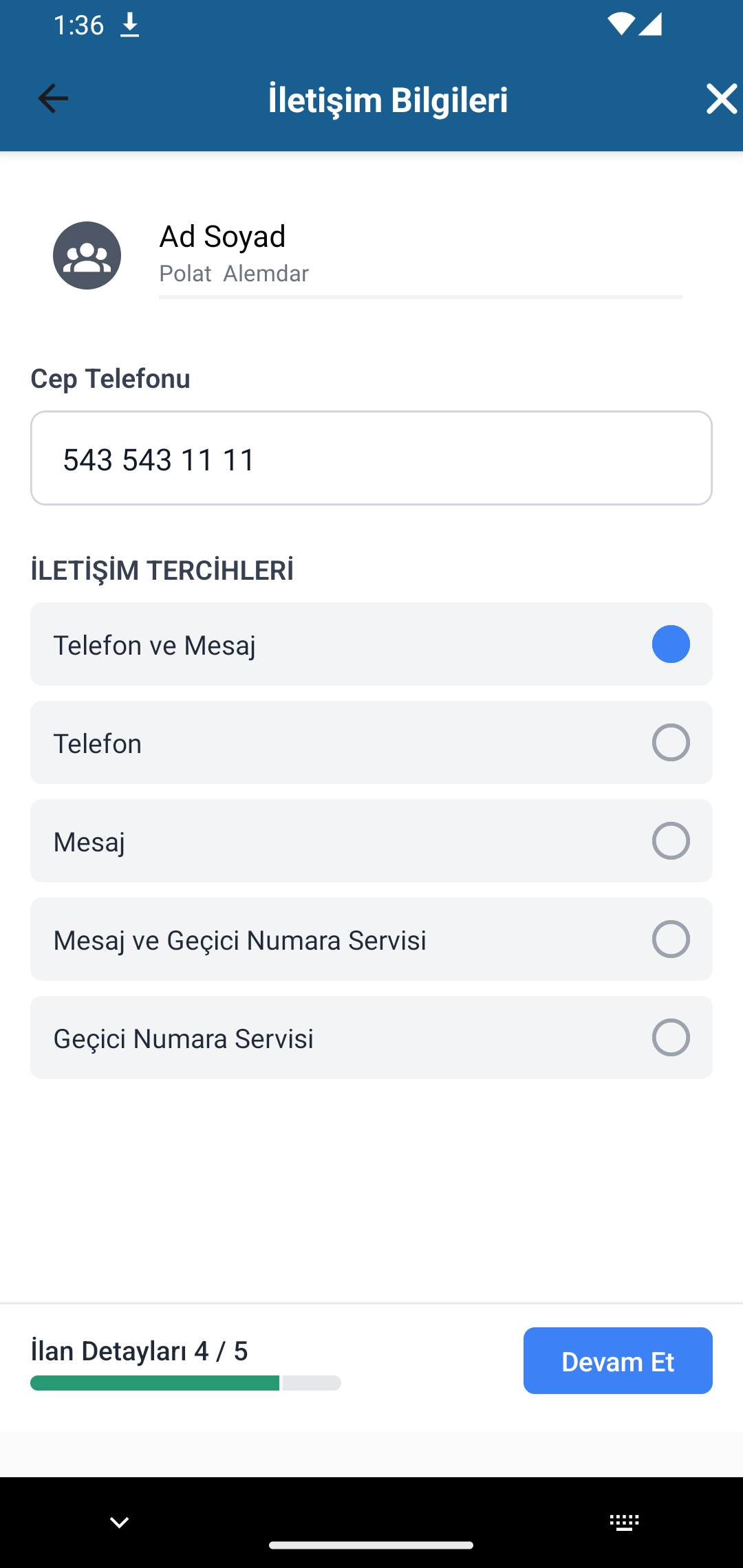Tap the İletişim Bilgileri header title

tap(388, 100)
